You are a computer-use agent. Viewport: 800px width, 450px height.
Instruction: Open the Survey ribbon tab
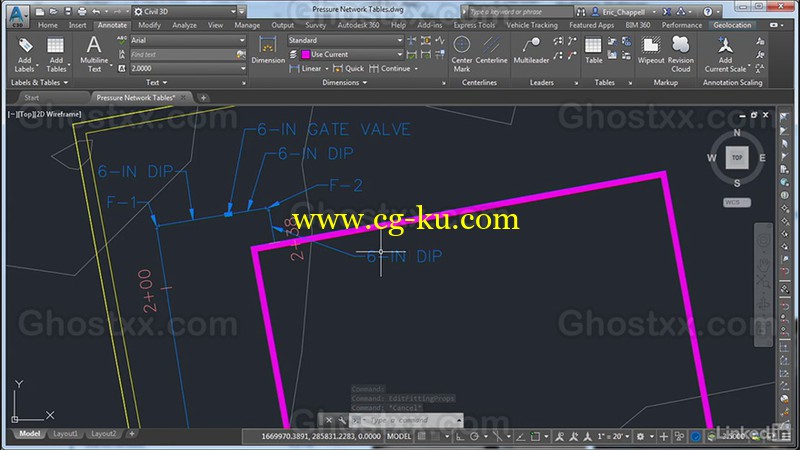tap(315, 25)
